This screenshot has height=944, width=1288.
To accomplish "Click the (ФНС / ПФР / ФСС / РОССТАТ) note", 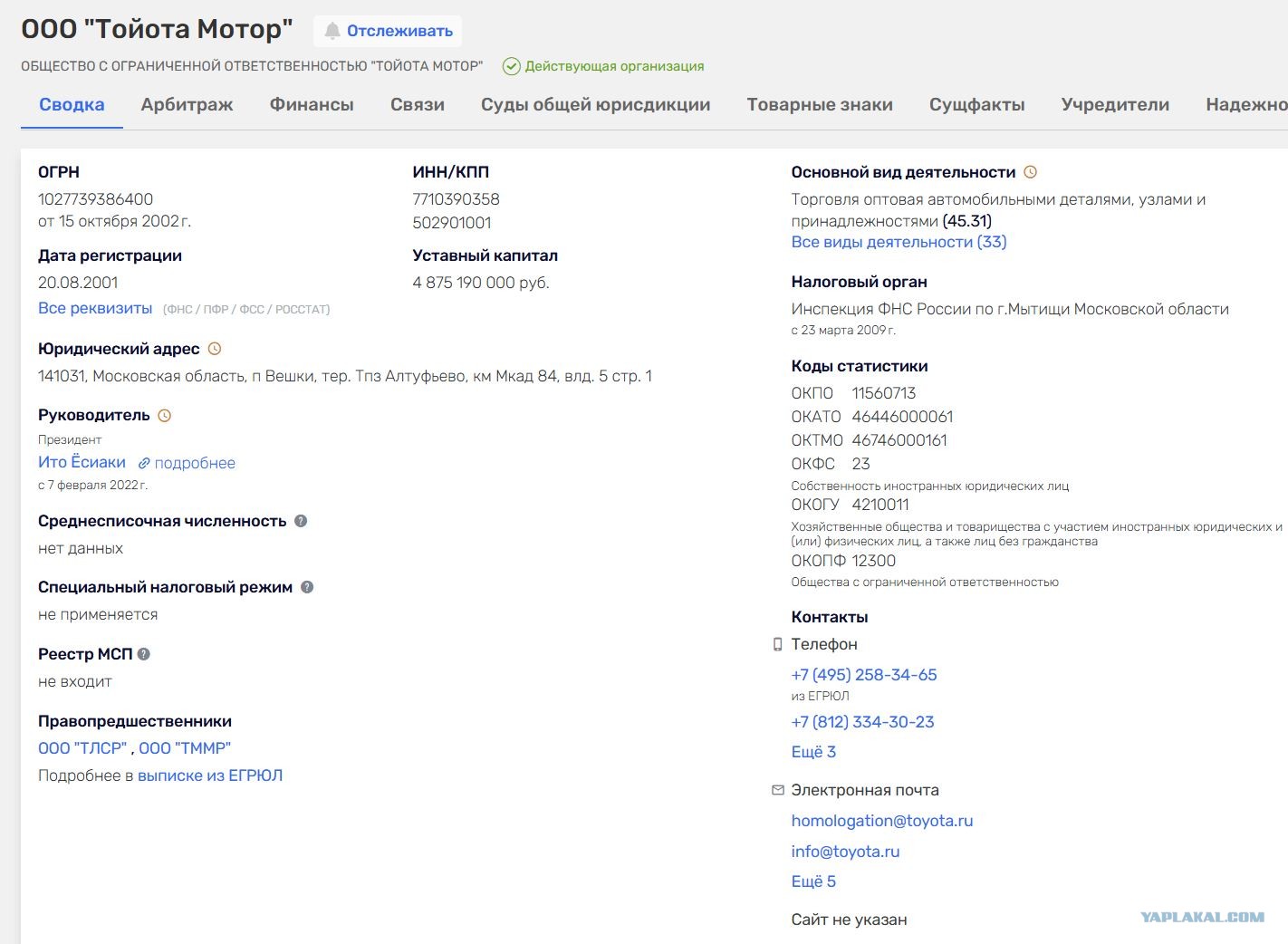I will click(246, 310).
